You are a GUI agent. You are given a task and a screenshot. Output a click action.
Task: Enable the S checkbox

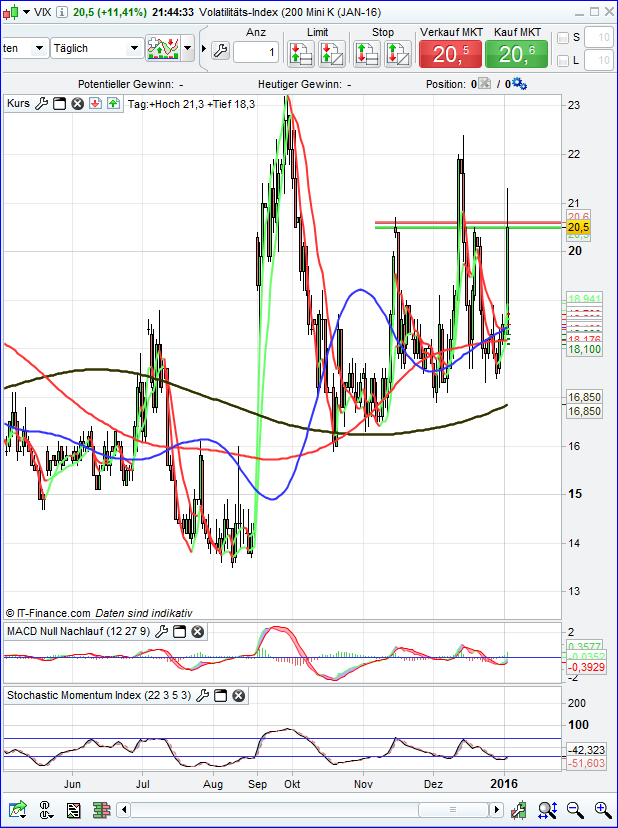click(x=563, y=37)
